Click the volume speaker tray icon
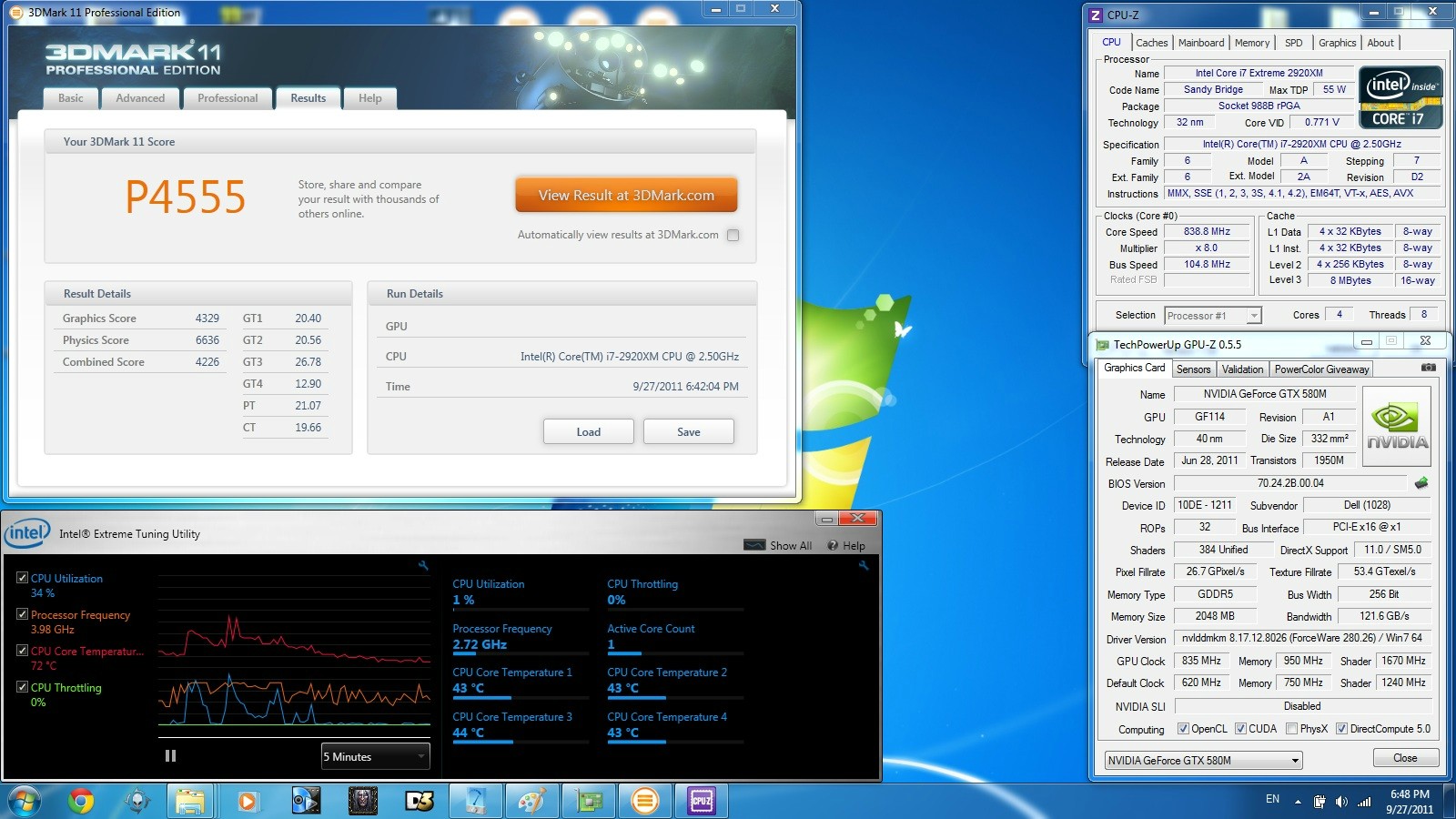The width and height of the screenshot is (1456, 819). click(x=1341, y=802)
